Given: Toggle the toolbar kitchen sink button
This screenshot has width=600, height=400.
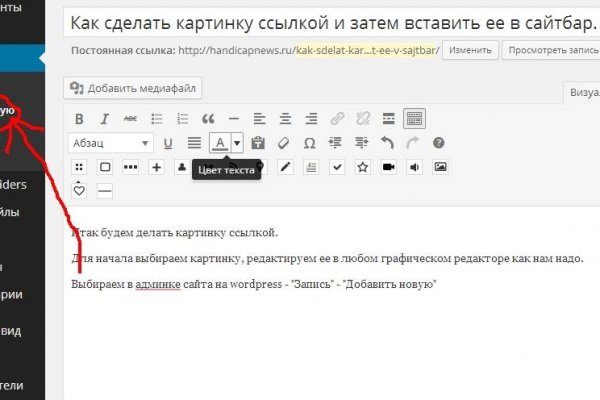Looking at the screenshot, I should point(414,119).
